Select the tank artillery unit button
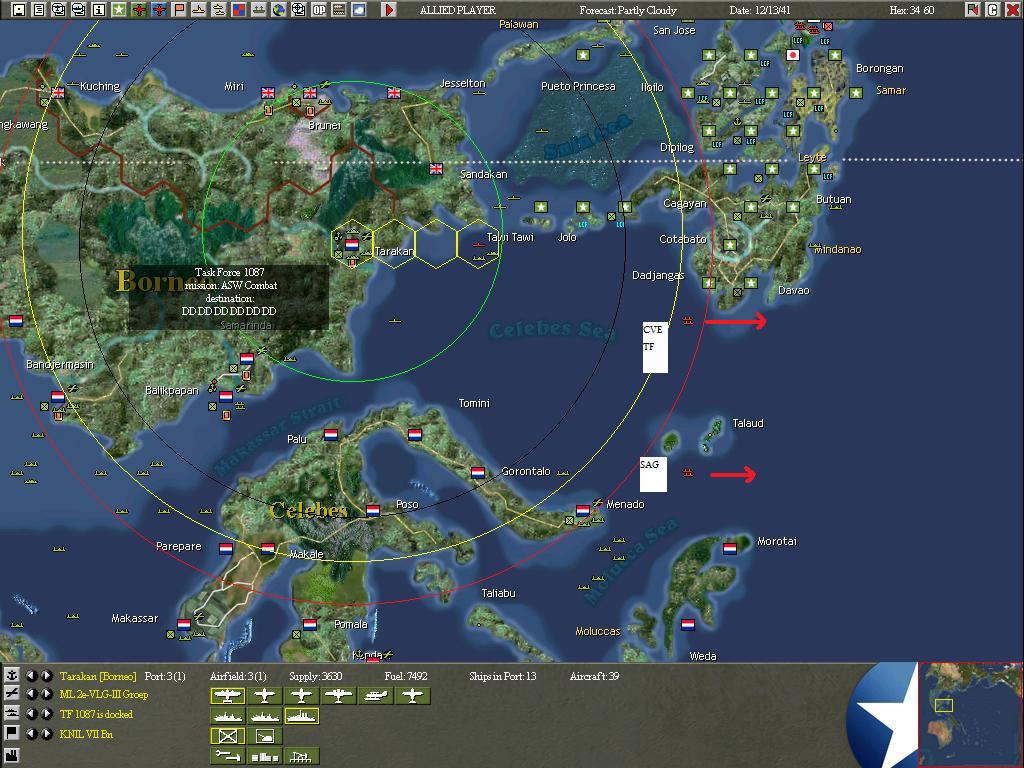The image size is (1024, 768). pos(264,735)
